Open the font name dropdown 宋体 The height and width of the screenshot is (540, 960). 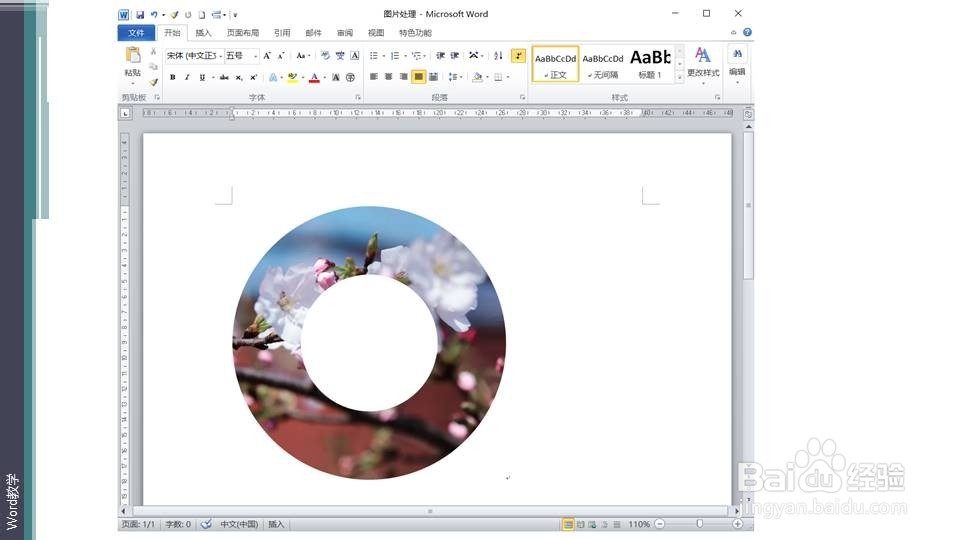220,56
